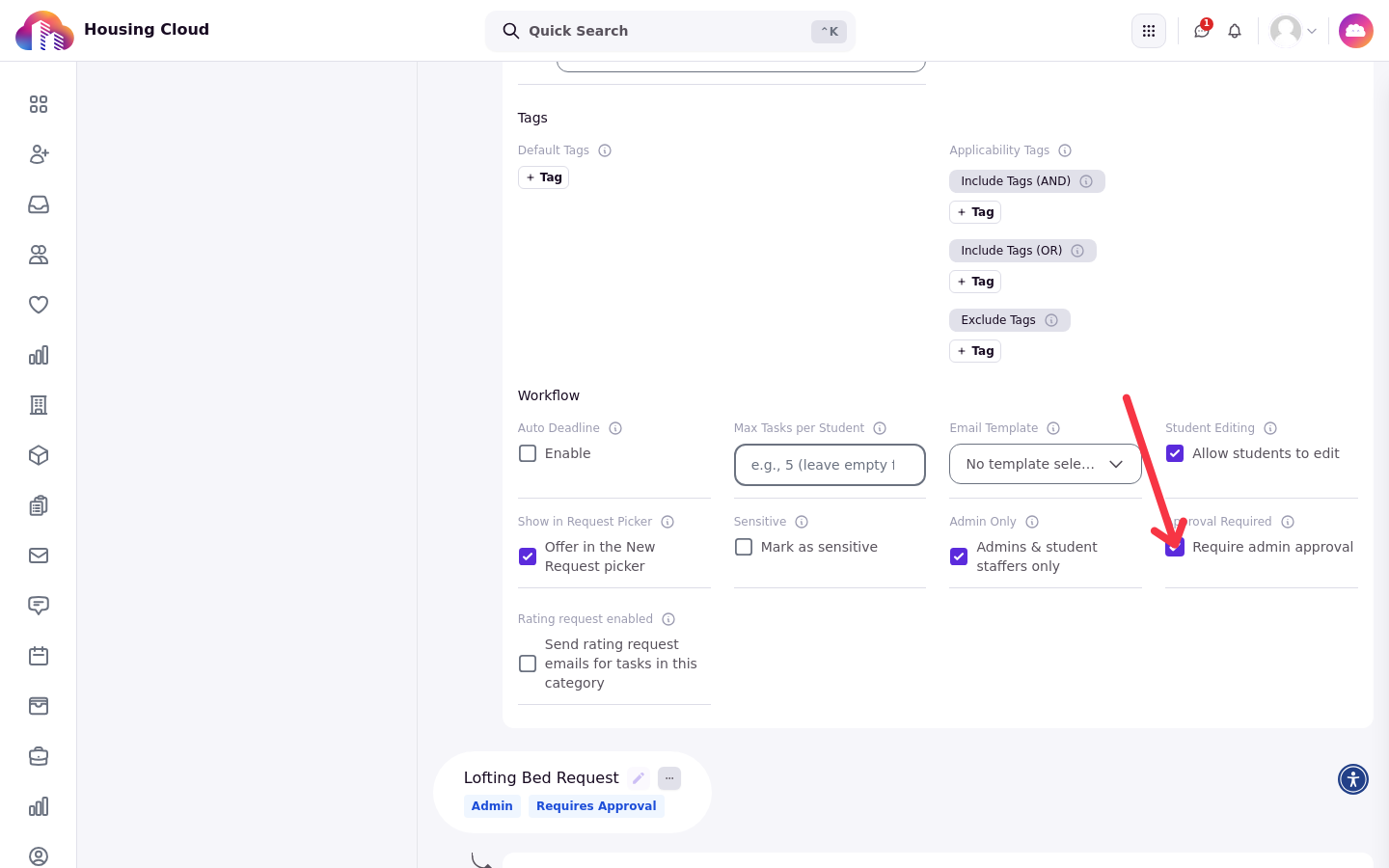The width and height of the screenshot is (1389, 868).
Task: Focus the Quick Search box
Action: (670, 31)
